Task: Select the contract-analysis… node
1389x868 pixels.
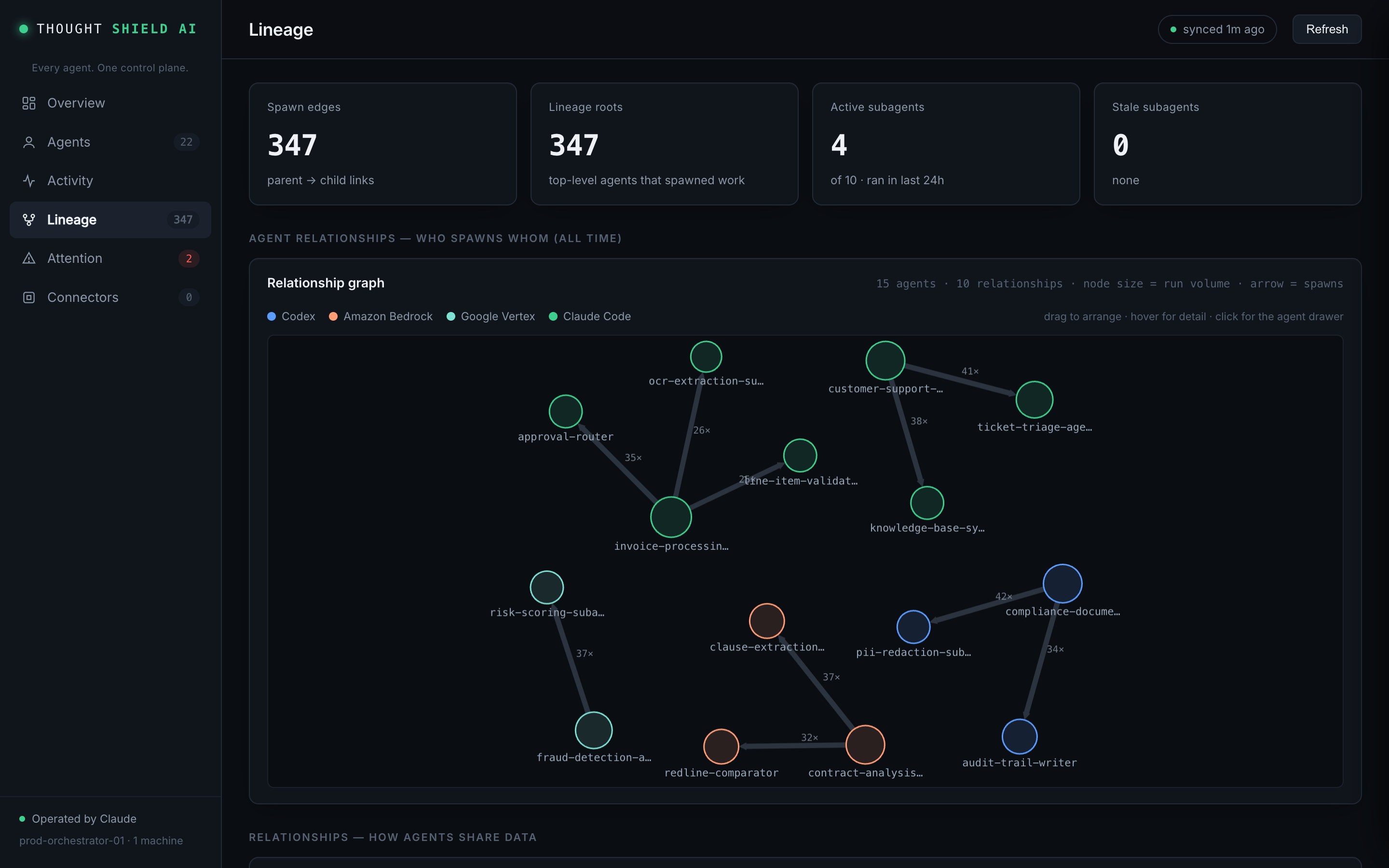Action: tap(865, 745)
